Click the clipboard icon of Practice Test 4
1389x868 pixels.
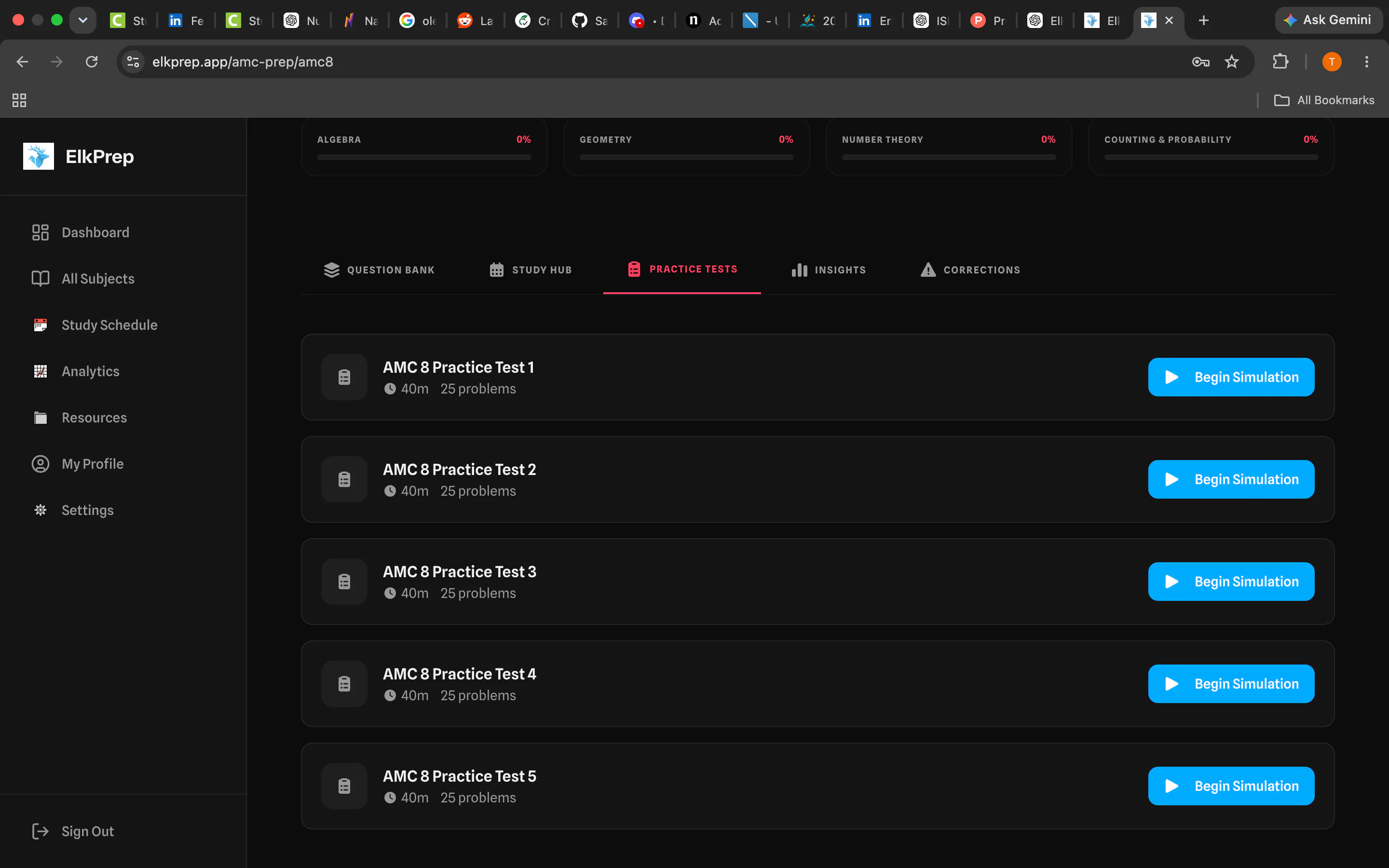pos(344,684)
